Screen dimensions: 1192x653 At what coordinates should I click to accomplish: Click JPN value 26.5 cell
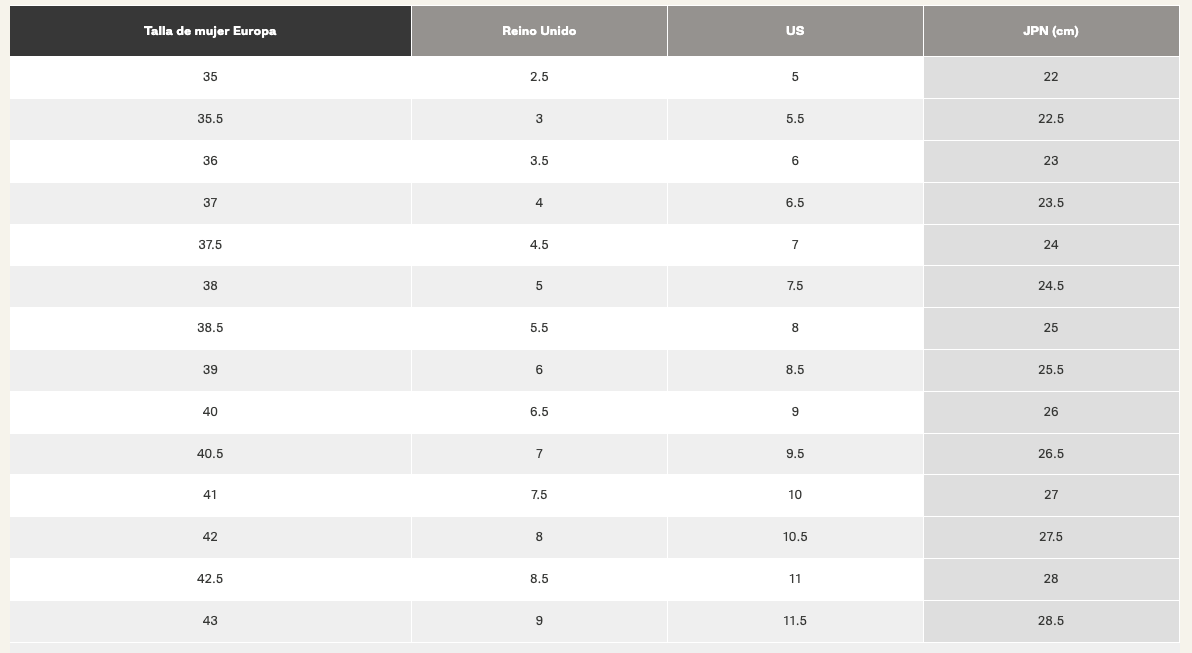coord(1051,454)
